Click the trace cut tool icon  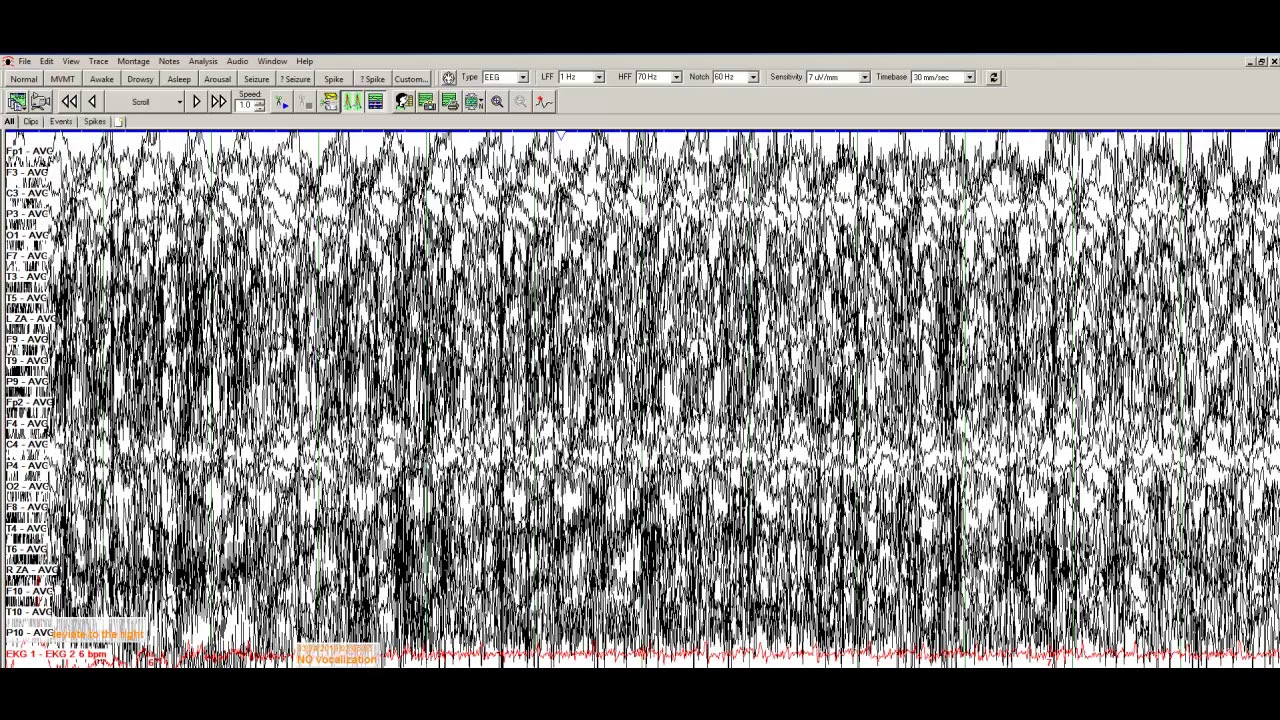click(329, 101)
